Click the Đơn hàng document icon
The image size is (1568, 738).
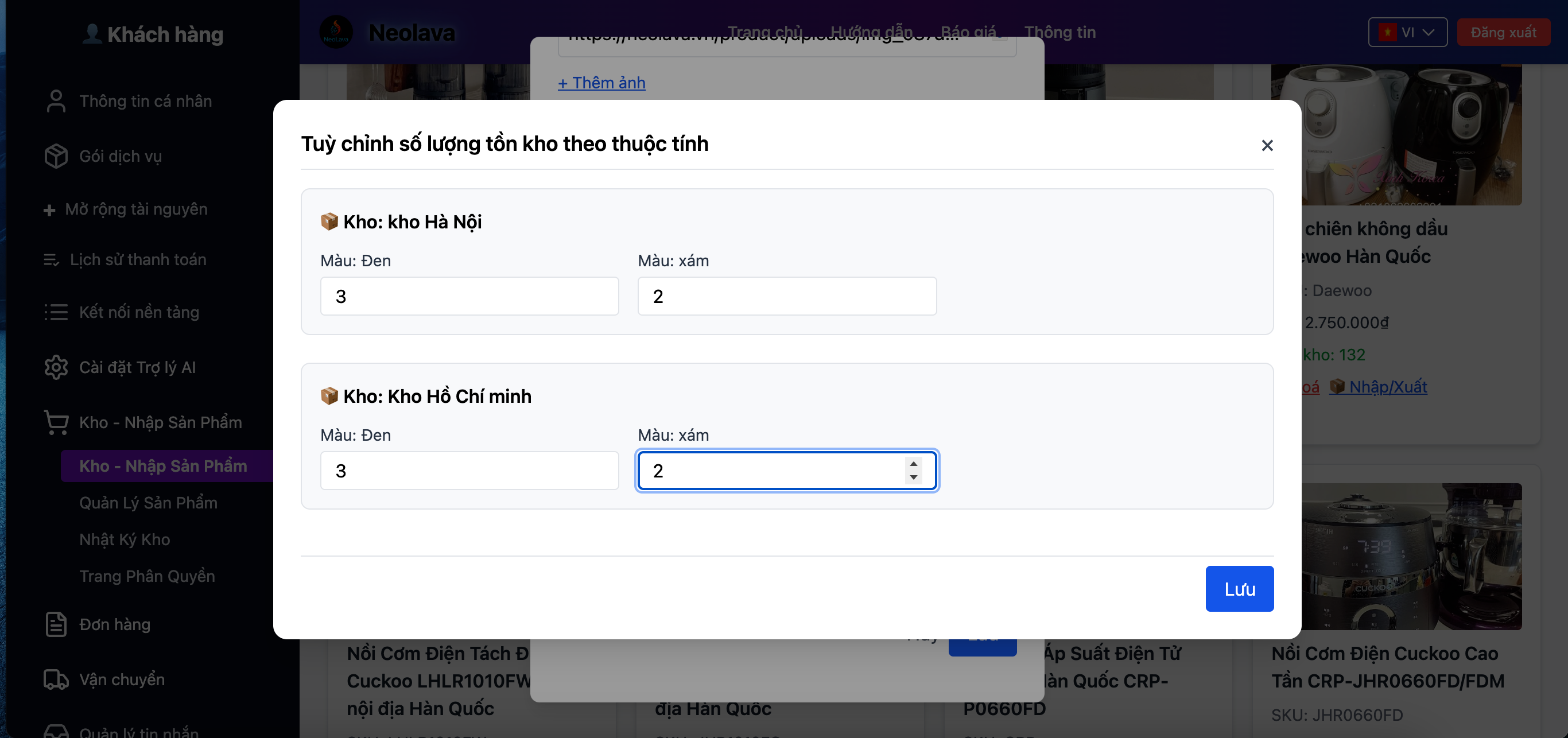[56, 624]
